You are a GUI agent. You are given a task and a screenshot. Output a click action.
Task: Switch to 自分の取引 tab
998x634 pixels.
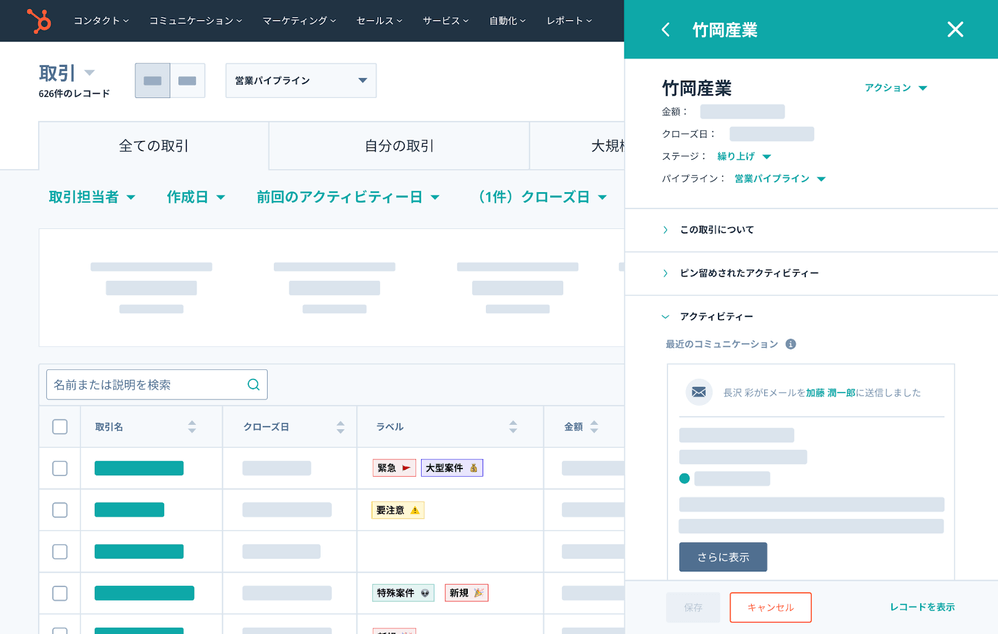pos(399,146)
